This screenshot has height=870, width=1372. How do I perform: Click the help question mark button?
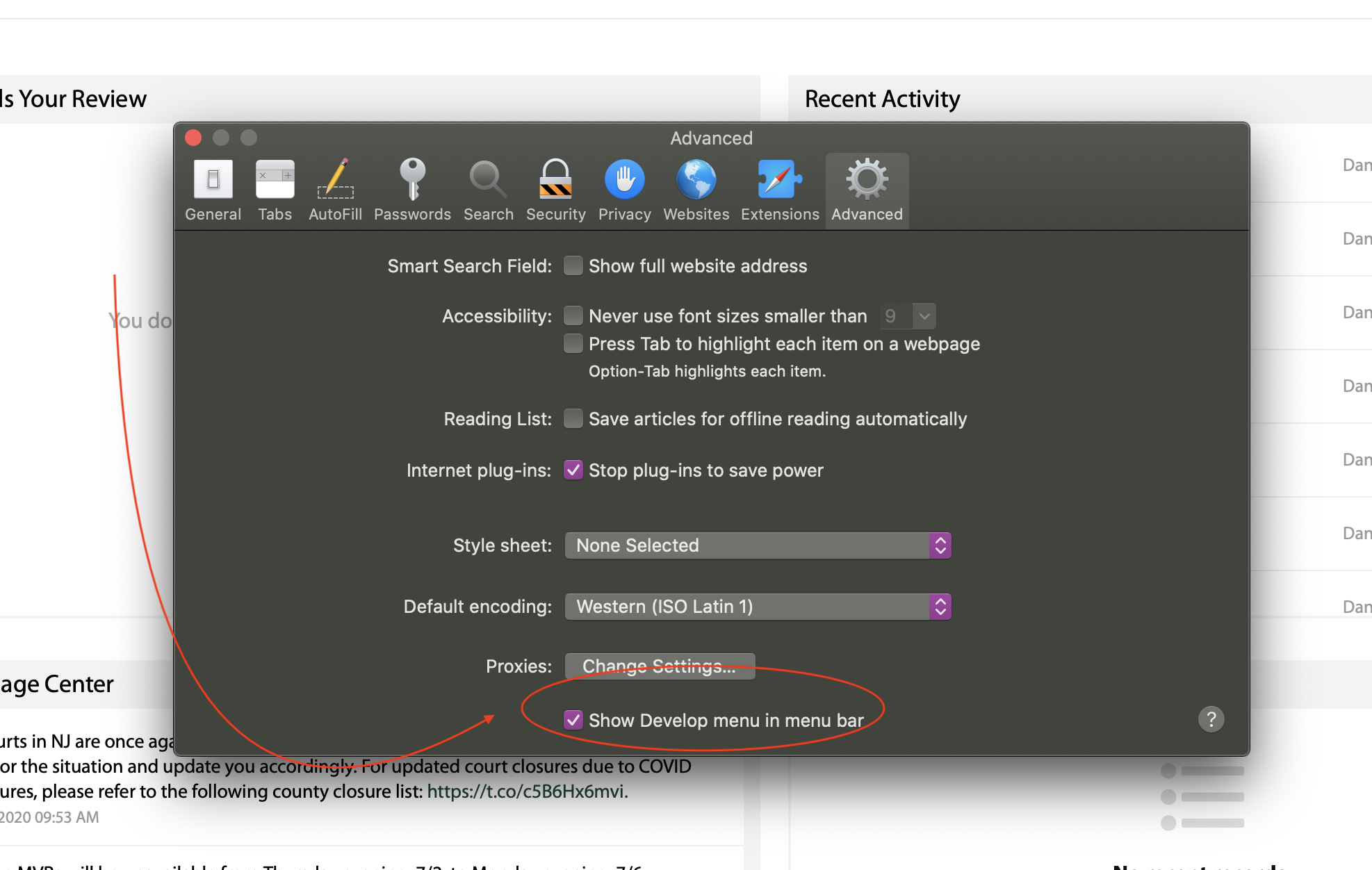1211,719
